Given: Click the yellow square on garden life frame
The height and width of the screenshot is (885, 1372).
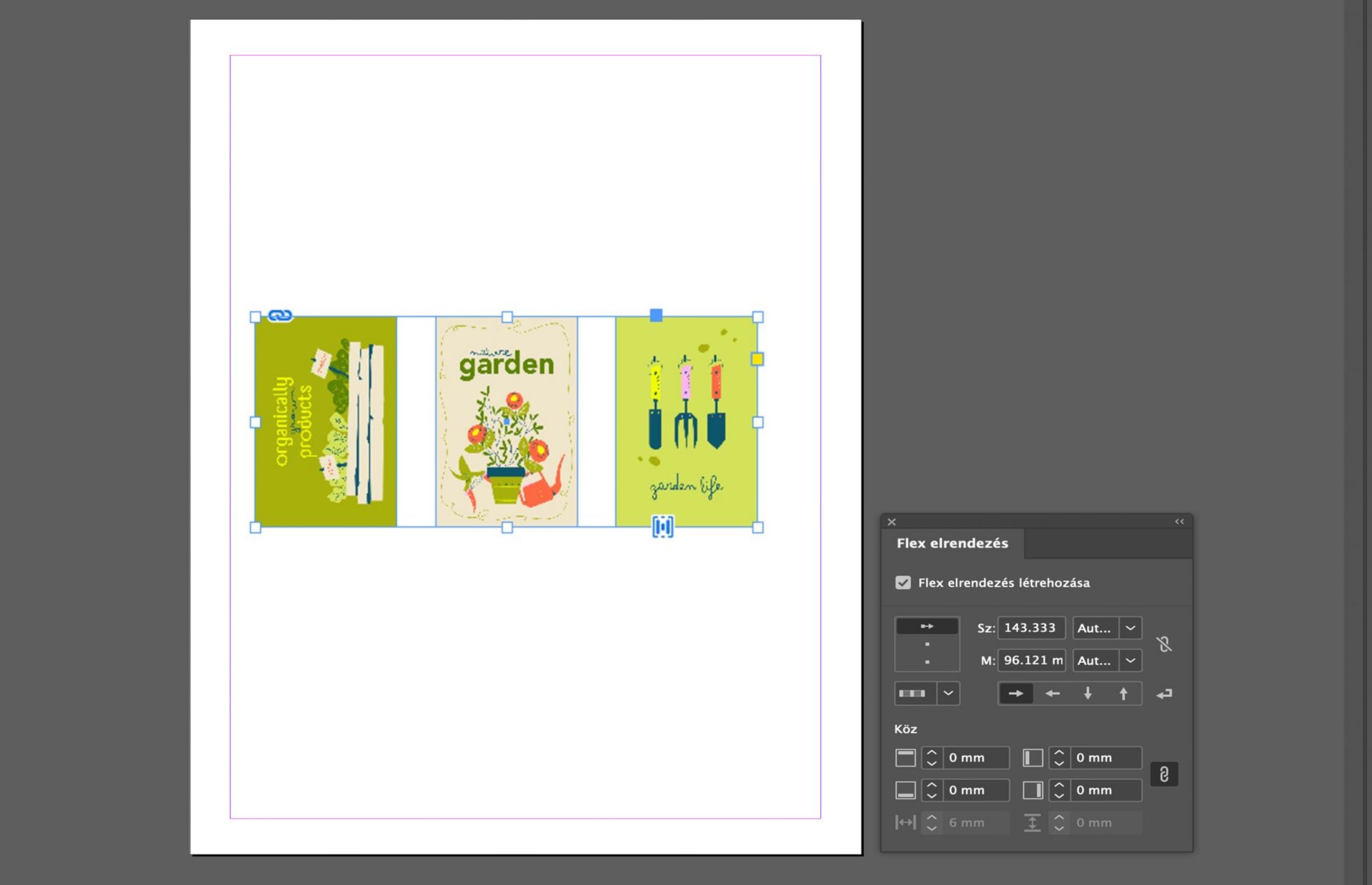Looking at the screenshot, I should (757, 359).
